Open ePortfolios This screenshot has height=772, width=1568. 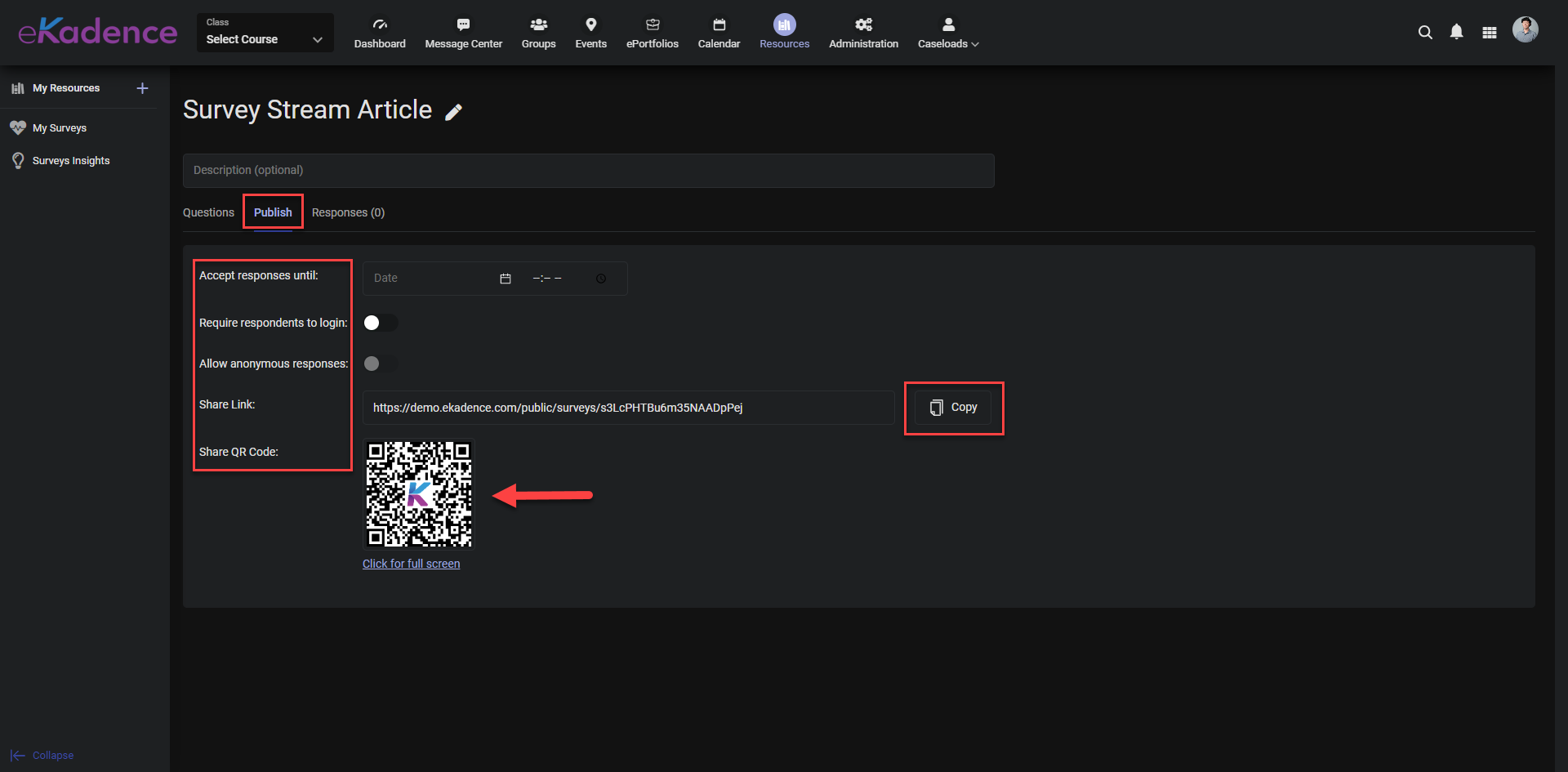coord(652,33)
